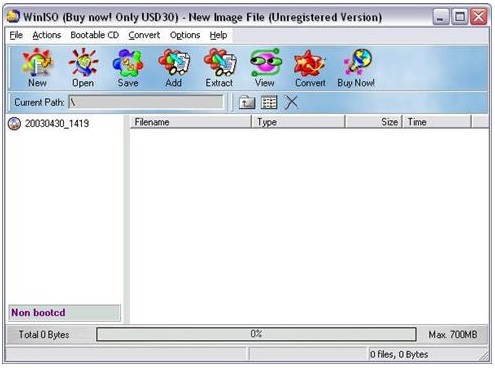This screenshot has width=495, height=368.
Task: Click the Convert toolbar icon
Action: pyautogui.click(x=310, y=68)
